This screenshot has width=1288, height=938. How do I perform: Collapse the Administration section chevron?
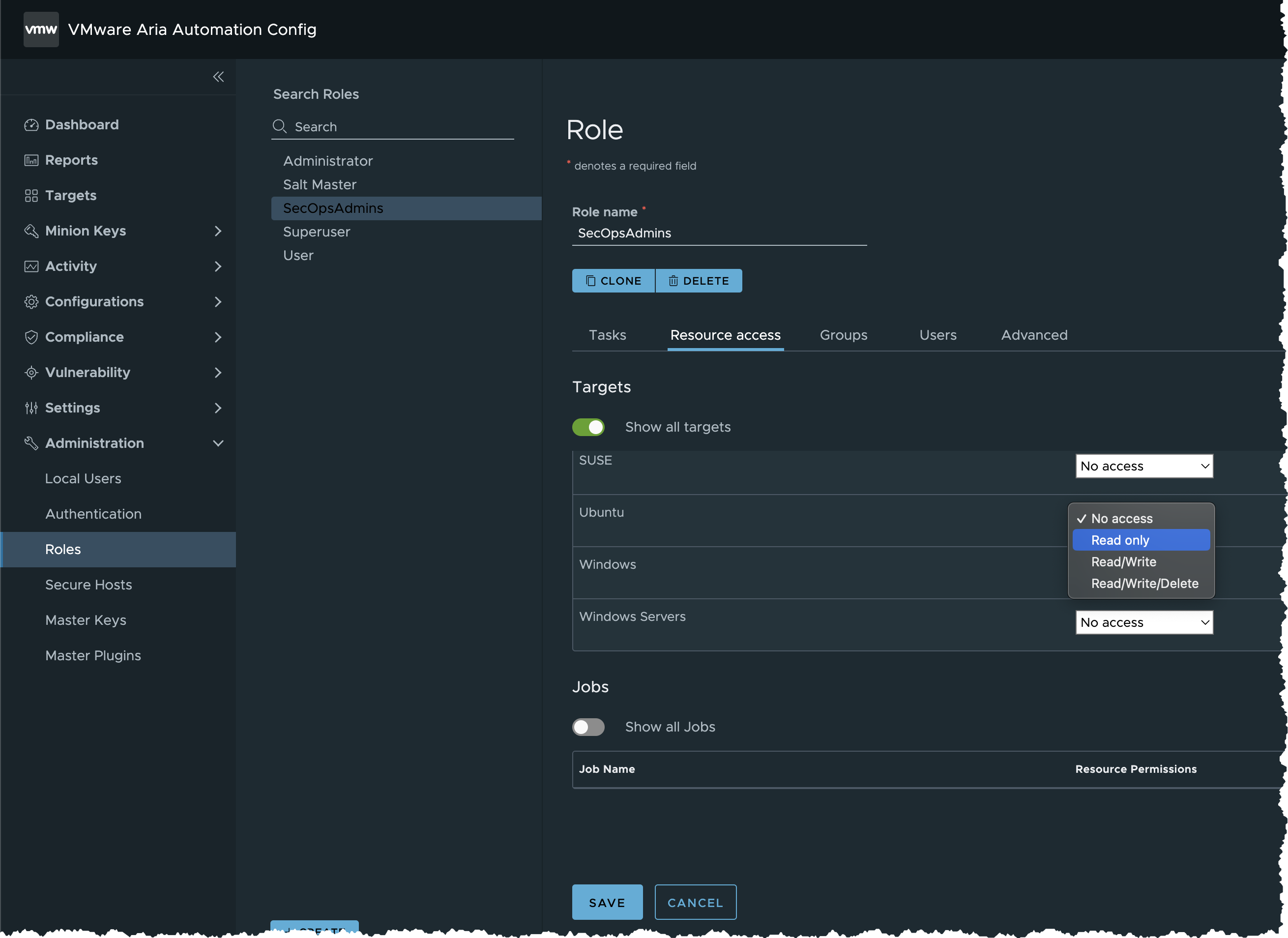click(218, 443)
